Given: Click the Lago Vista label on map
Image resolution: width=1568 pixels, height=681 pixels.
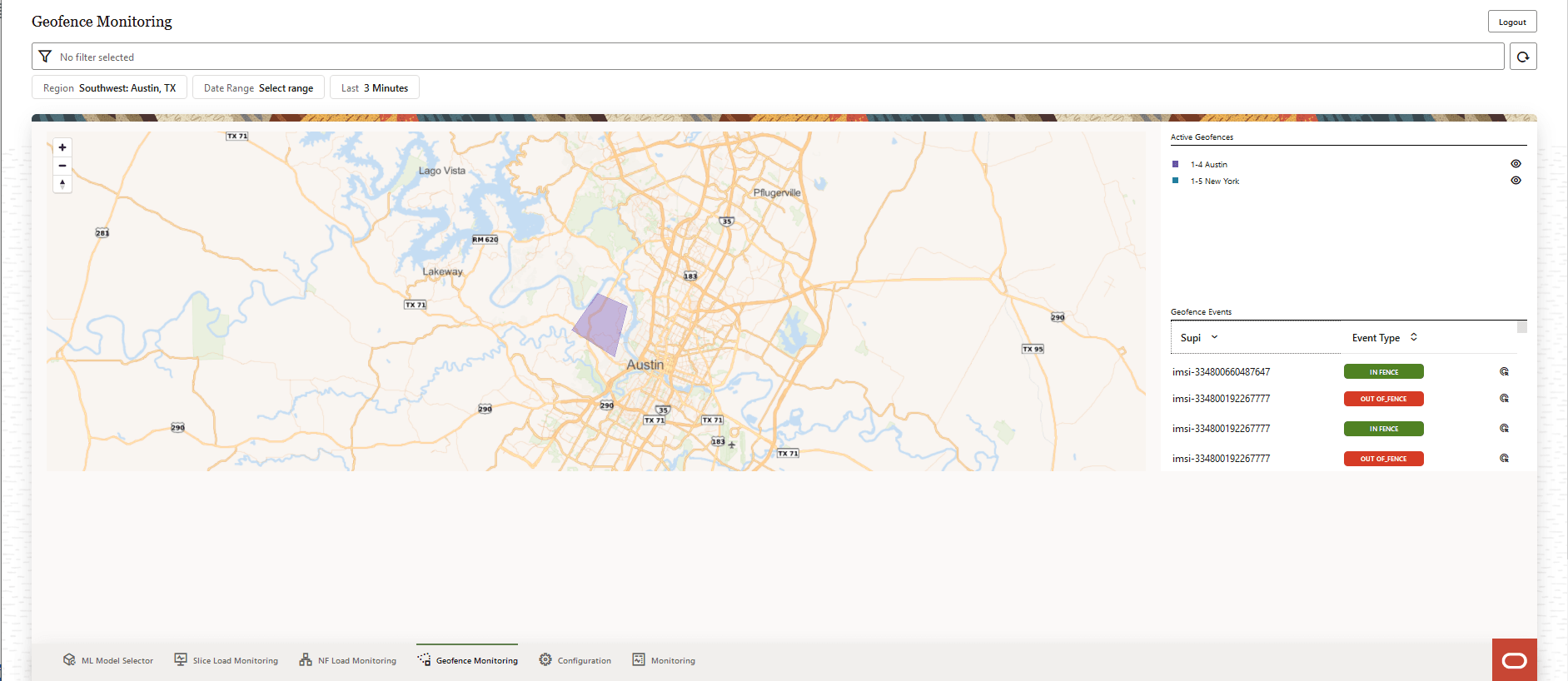Looking at the screenshot, I should pos(442,171).
